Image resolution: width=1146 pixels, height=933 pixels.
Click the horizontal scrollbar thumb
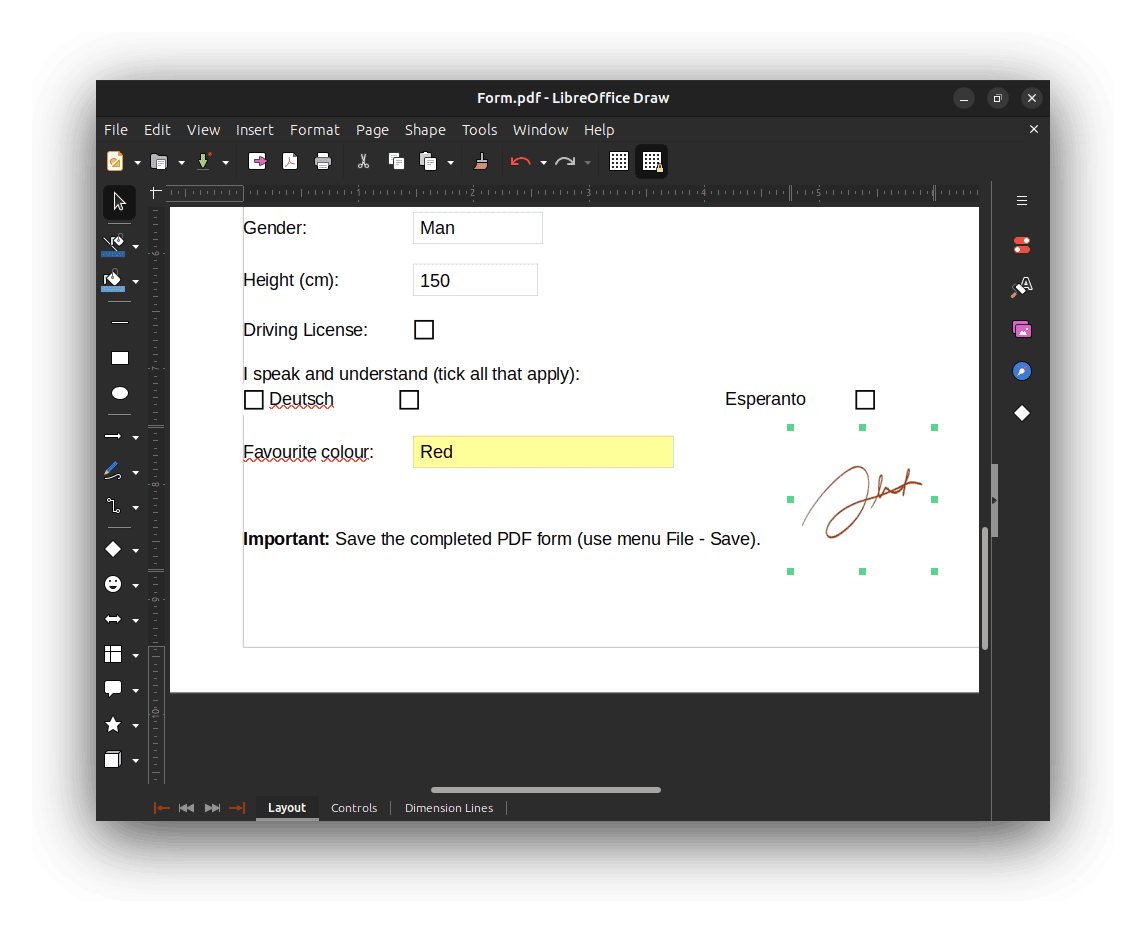coord(546,790)
